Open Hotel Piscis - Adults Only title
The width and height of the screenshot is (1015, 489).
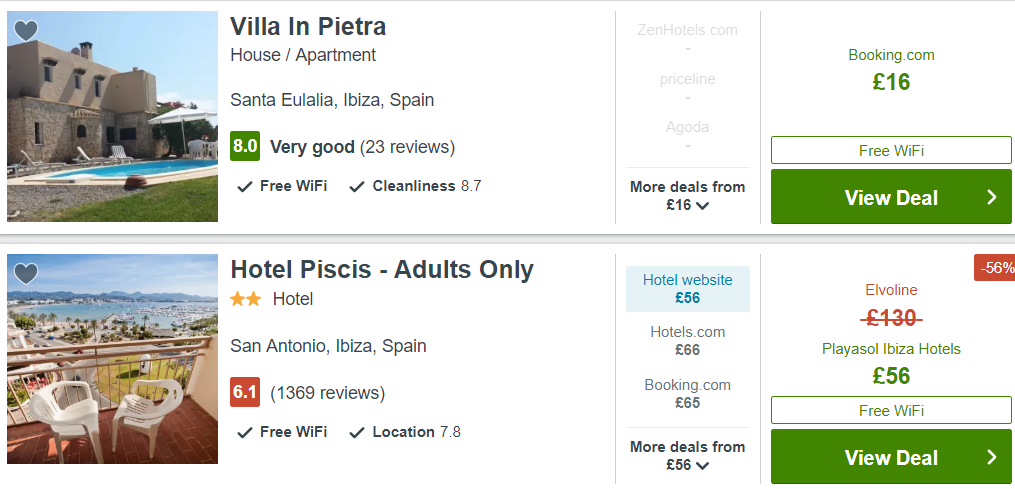382,269
